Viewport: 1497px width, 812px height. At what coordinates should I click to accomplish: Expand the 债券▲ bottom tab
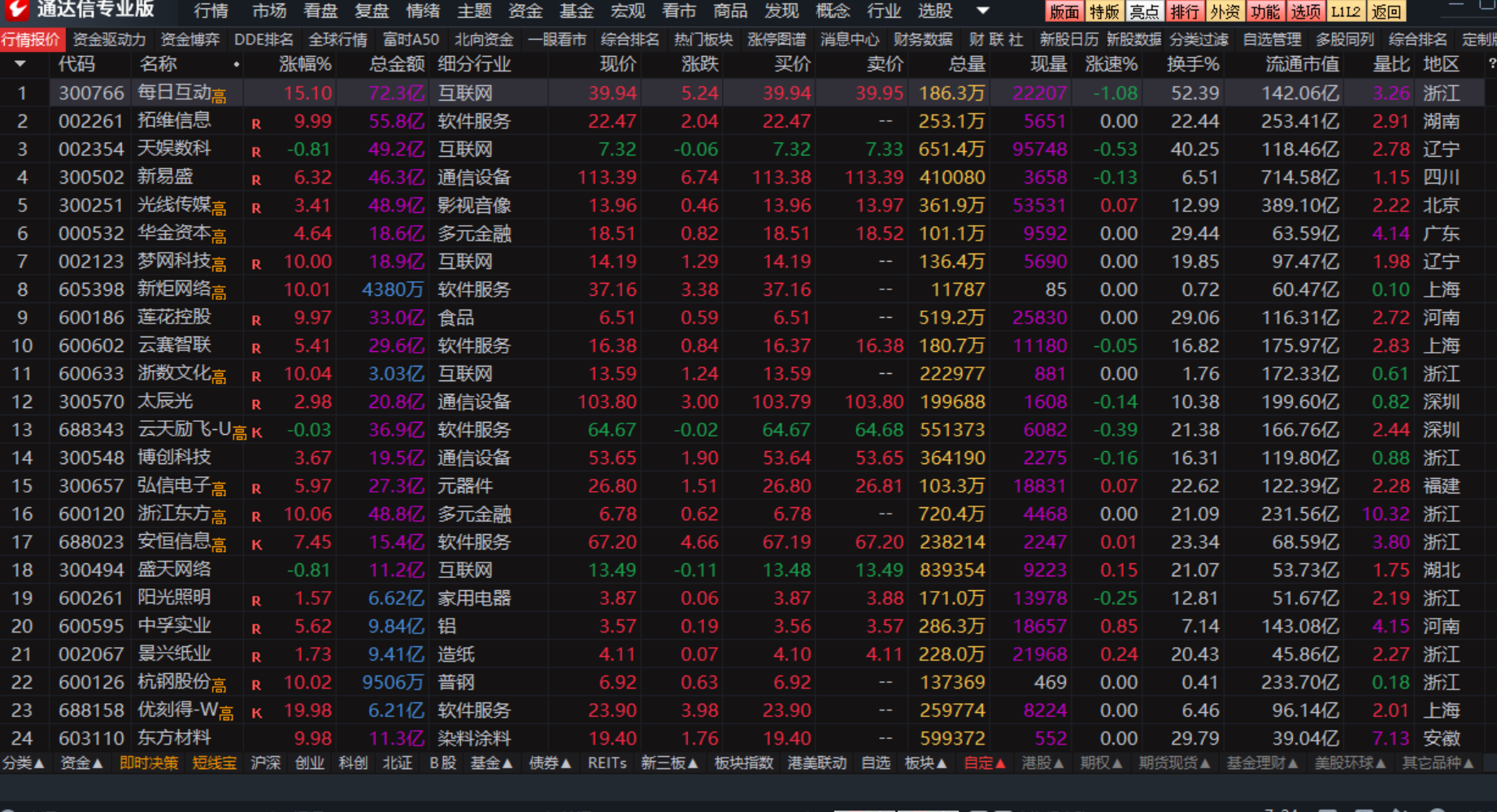(x=550, y=762)
